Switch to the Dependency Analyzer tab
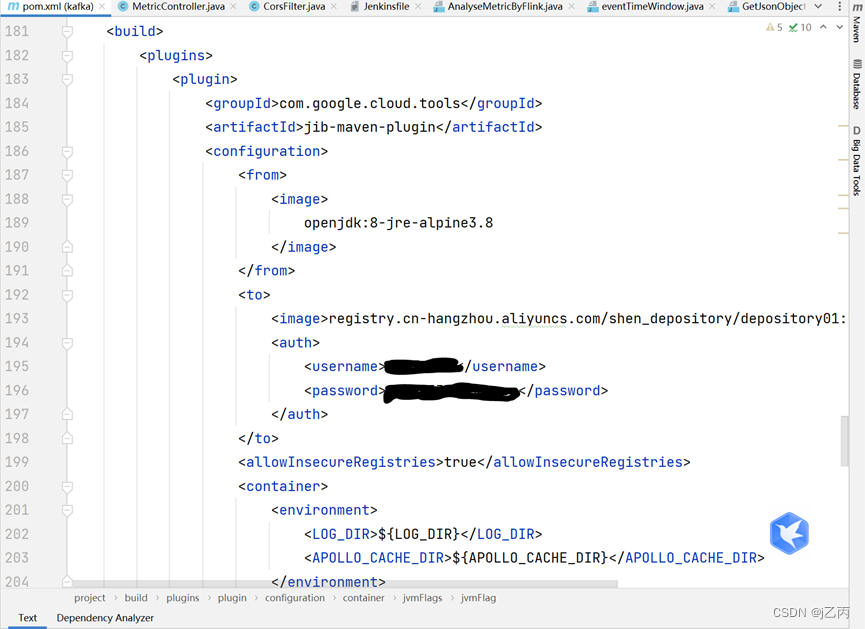Image resolution: width=865 pixels, height=629 pixels. coord(105,617)
